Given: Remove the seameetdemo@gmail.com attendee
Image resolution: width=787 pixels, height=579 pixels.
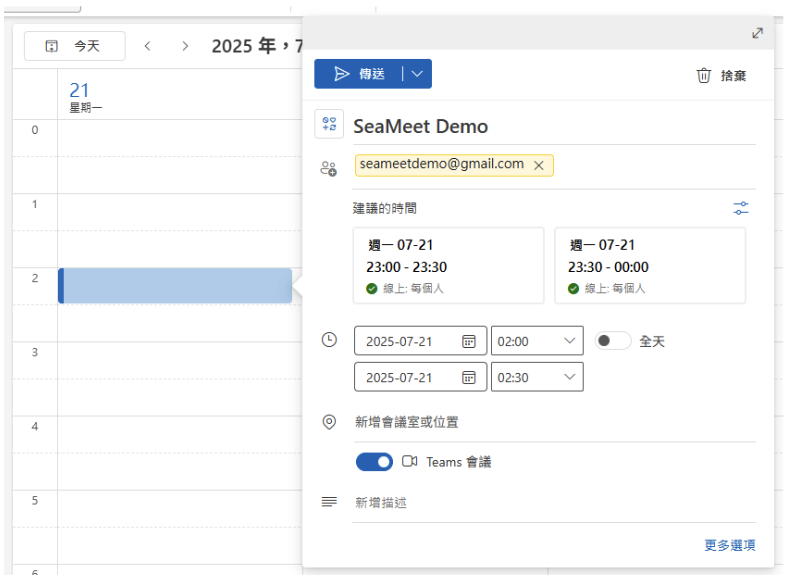Looking at the screenshot, I should pos(539,166).
